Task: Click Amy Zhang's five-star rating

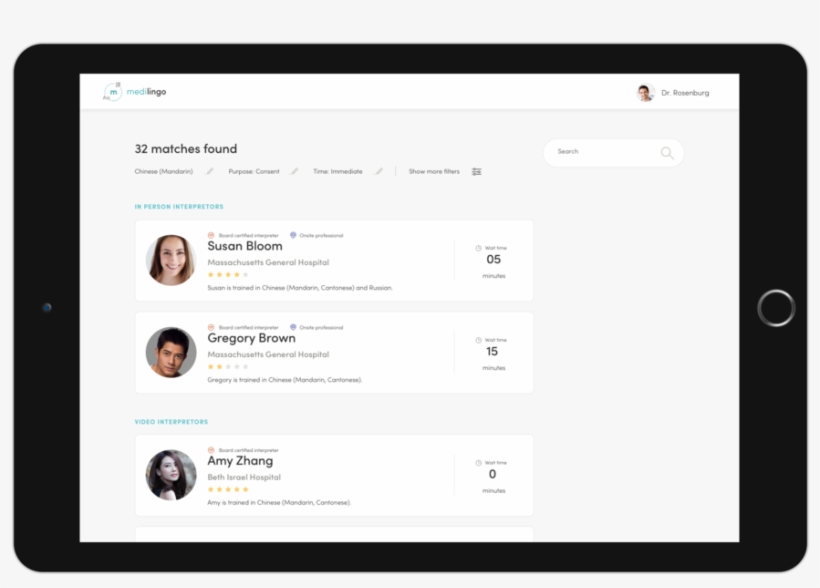Action: tap(228, 490)
